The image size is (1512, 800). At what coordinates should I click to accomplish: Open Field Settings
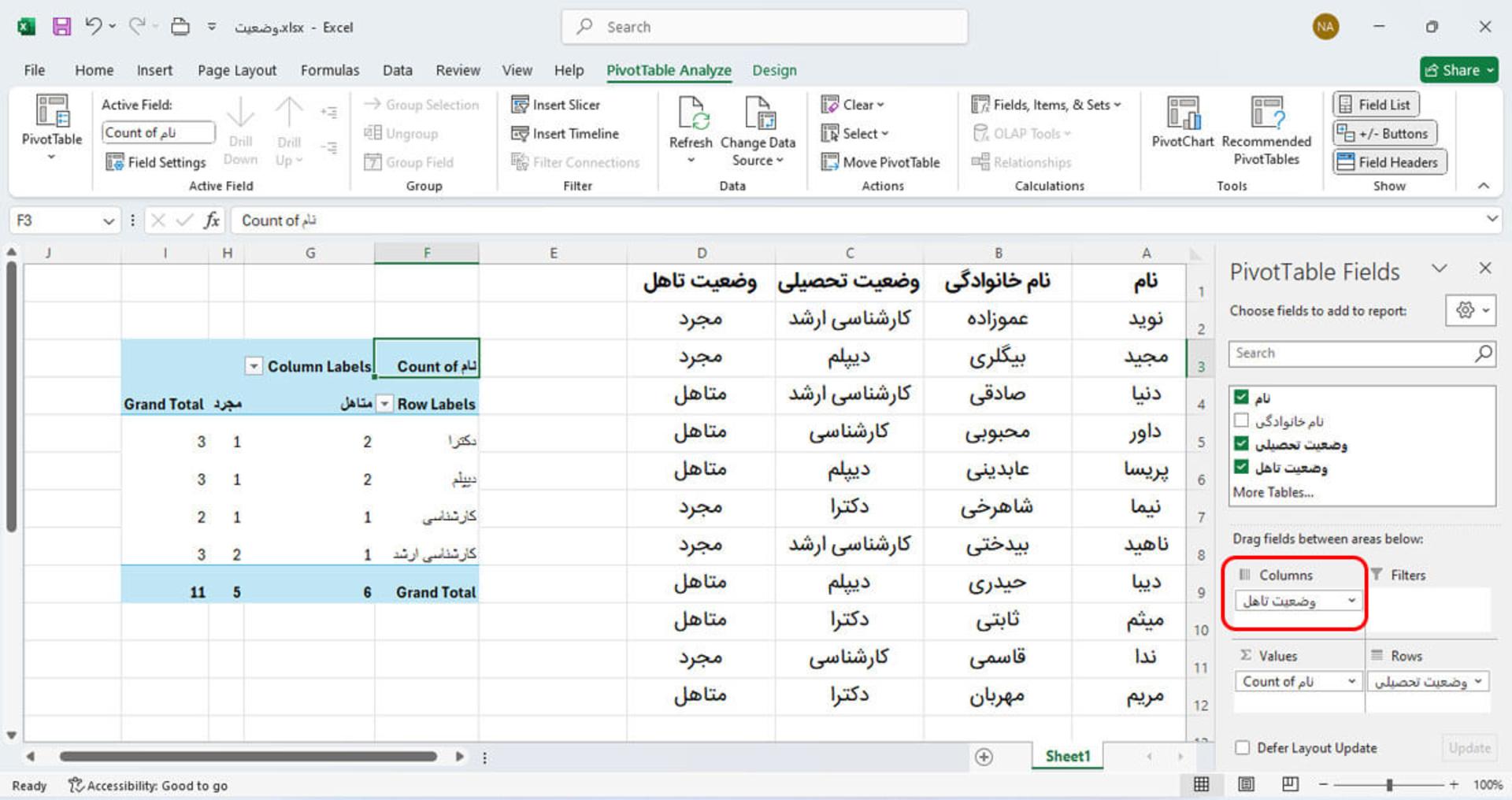tap(156, 162)
